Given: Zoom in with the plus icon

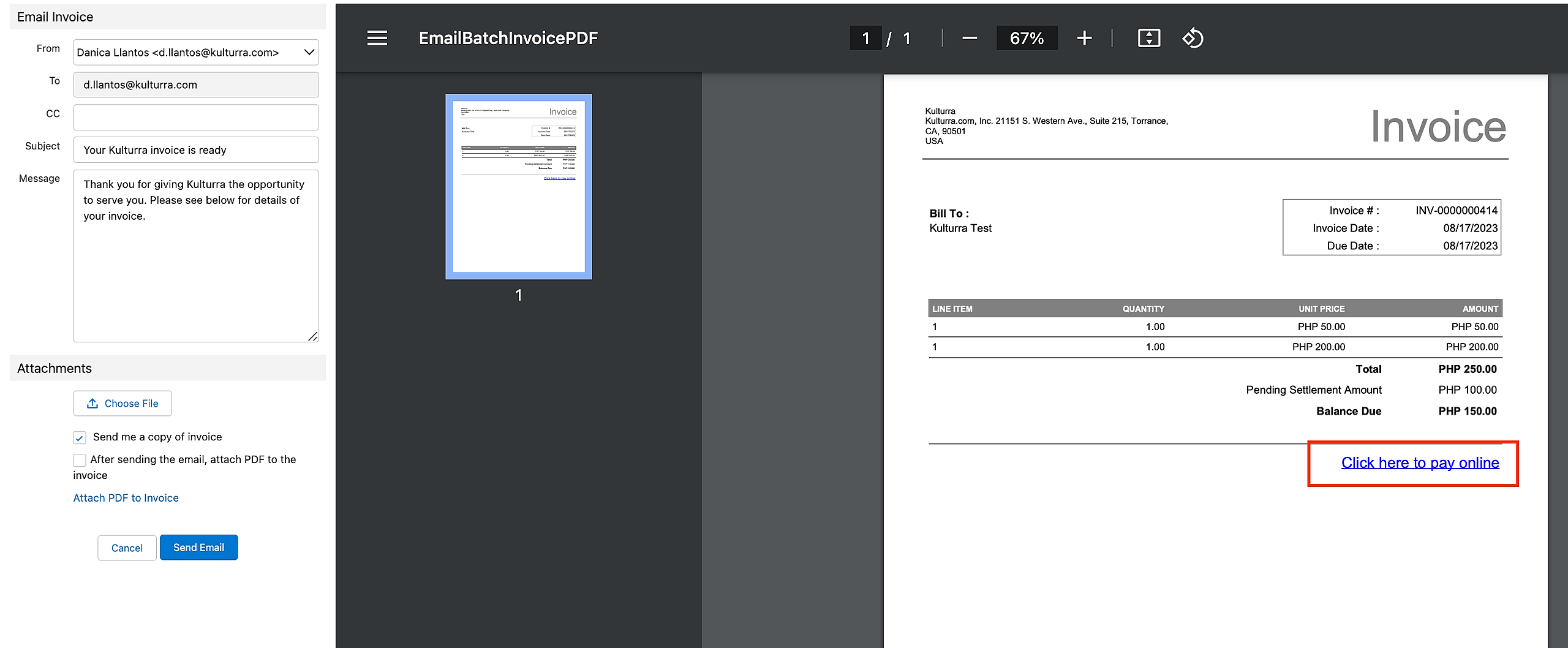Looking at the screenshot, I should click(x=1084, y=38).
